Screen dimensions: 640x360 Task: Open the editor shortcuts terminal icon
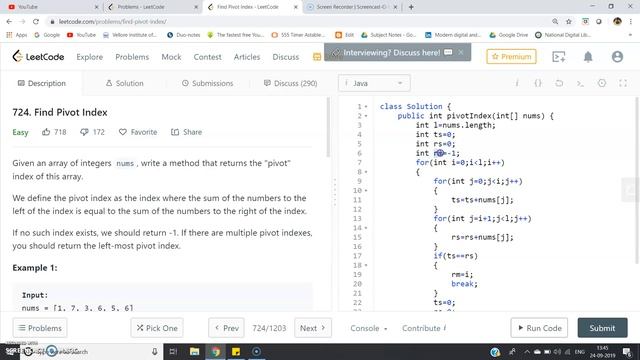pyautogui.click(x=580, y=83)
